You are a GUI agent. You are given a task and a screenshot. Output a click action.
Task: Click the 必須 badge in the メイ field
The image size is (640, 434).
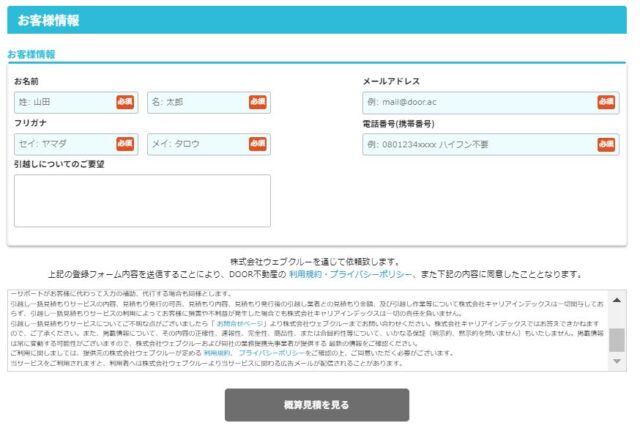coord(258,144)
